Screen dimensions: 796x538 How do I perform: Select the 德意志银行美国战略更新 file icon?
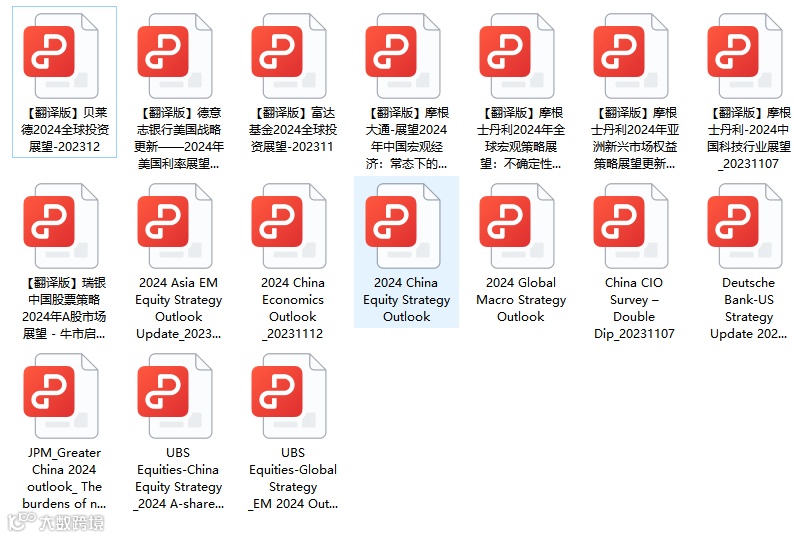pyautogui.click(x=175, y=56)
